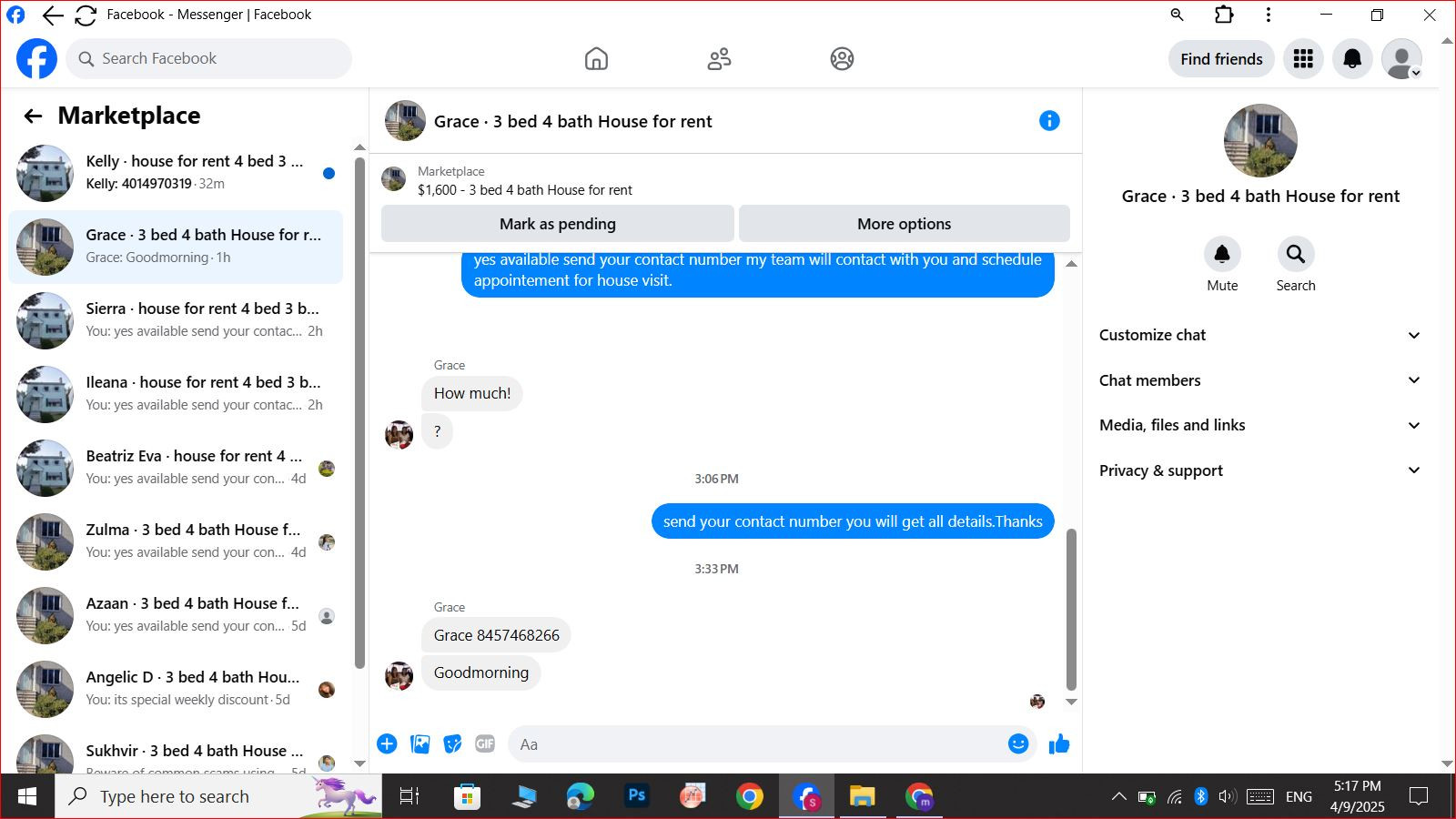Open the account profile menu avatar
Image resolution: width=1456 pixels, height=819 pixels.
point(1401,59)
